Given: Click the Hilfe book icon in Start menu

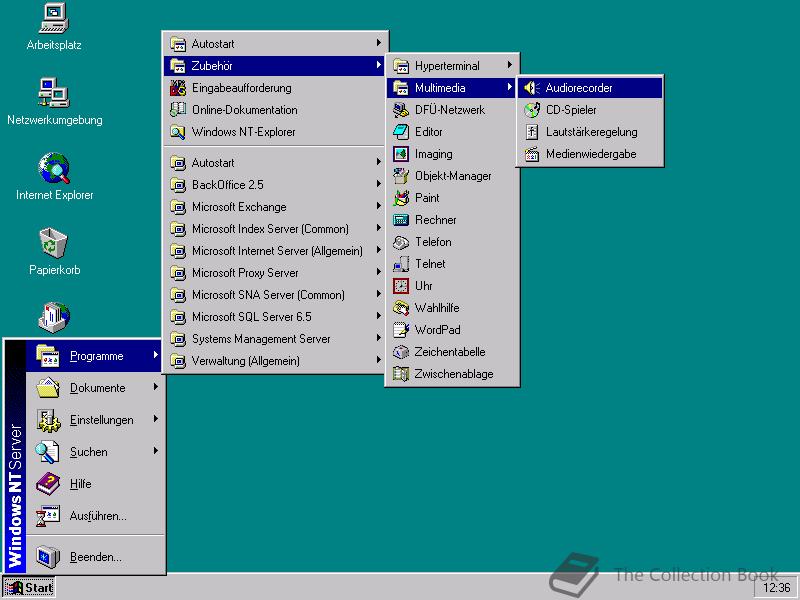Looking at the screenshot, I should (x=48, y=484).
